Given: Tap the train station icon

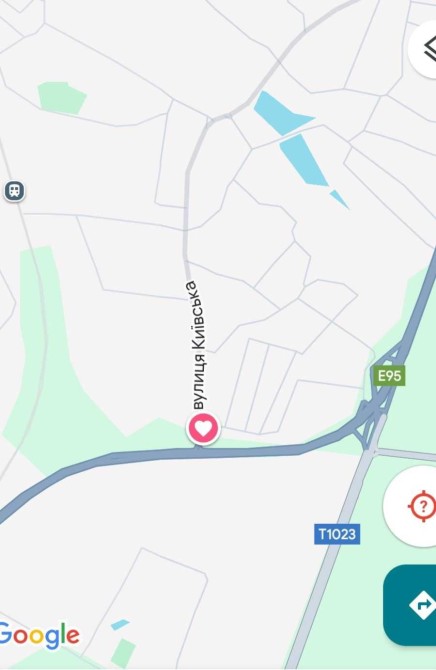Looking at the screenshot, I should [x=15, y=191].
